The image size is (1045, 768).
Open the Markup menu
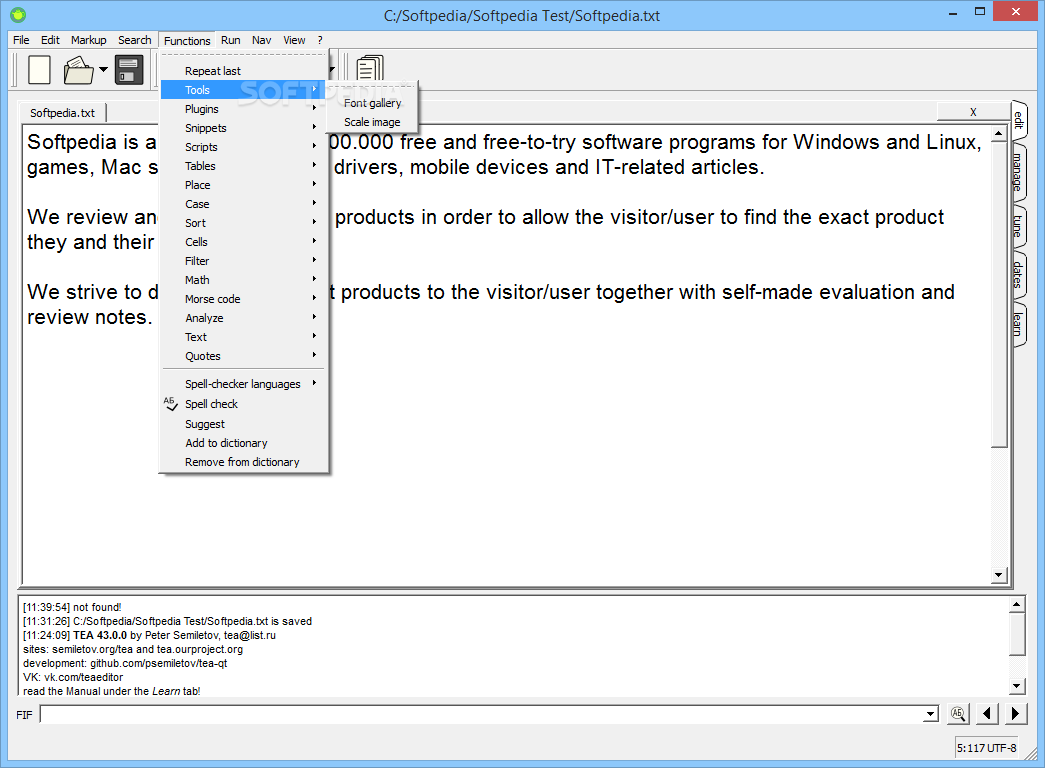pyautogui.click(x=89, y=40)
